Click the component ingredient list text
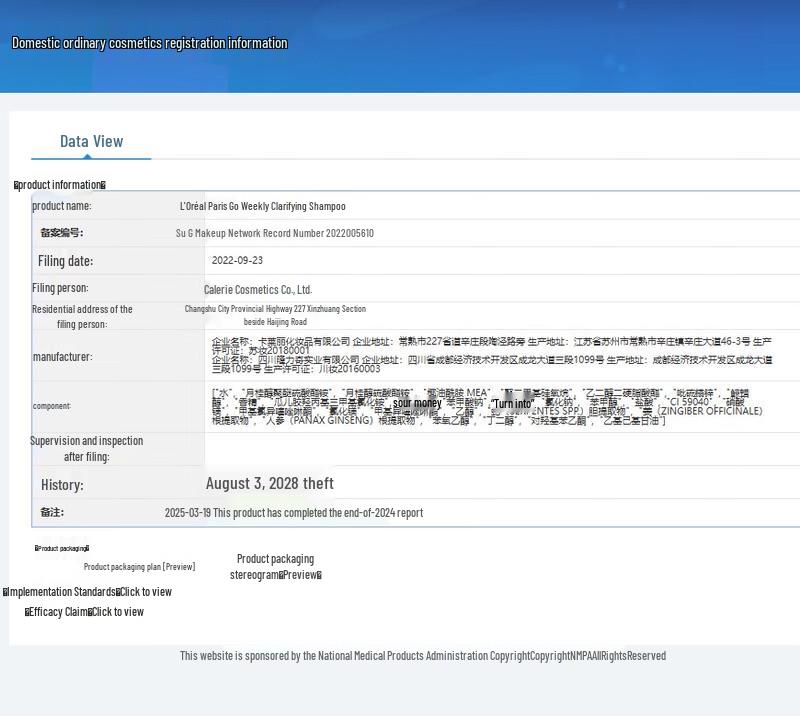The width and height of the screenshot is (800, 716). [x=487, y=406]
